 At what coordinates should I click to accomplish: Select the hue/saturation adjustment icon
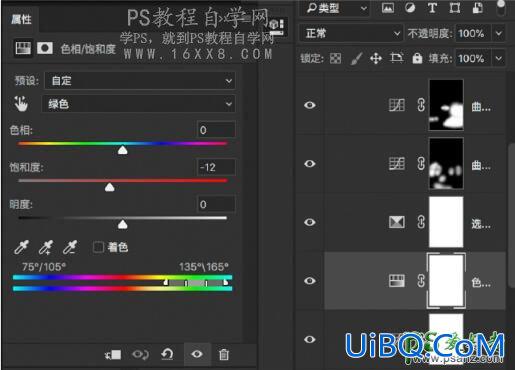(x=23, y=48)
